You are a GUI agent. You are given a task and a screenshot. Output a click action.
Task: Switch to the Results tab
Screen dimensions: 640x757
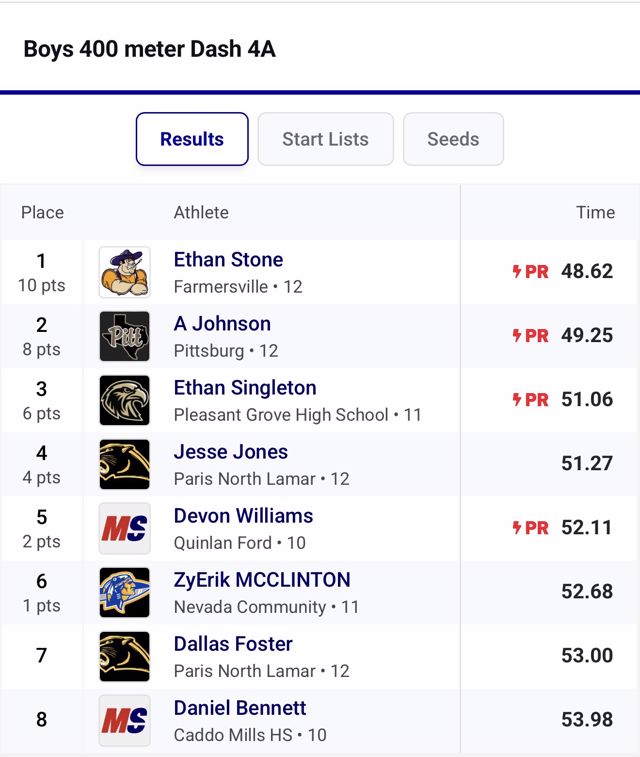click(192, 139)
